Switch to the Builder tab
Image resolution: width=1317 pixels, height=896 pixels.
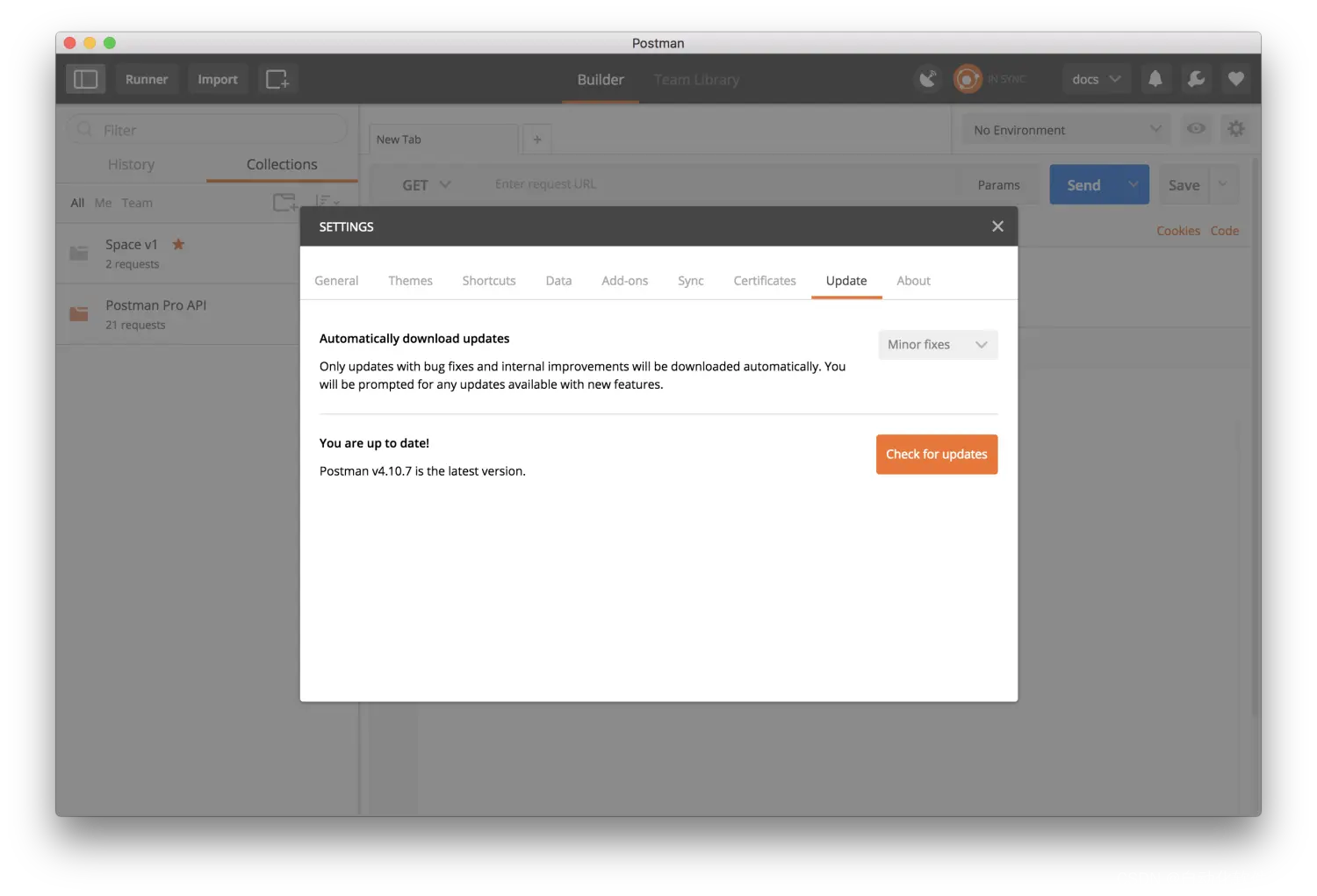click(x=601, y=79)
